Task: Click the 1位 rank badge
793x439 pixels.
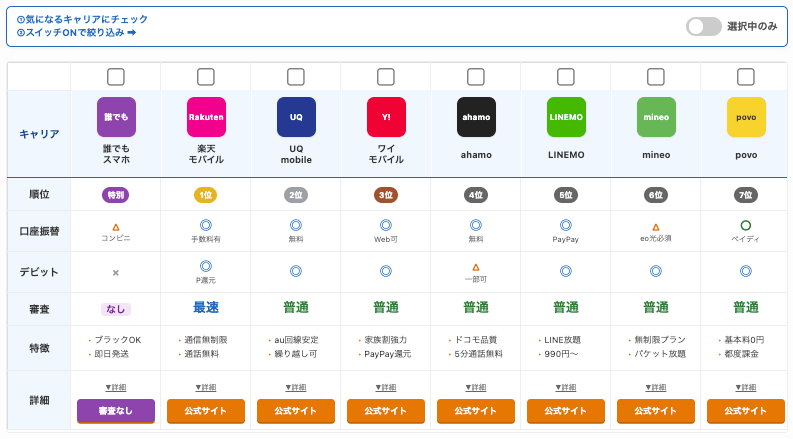Action: coord(206,195)
